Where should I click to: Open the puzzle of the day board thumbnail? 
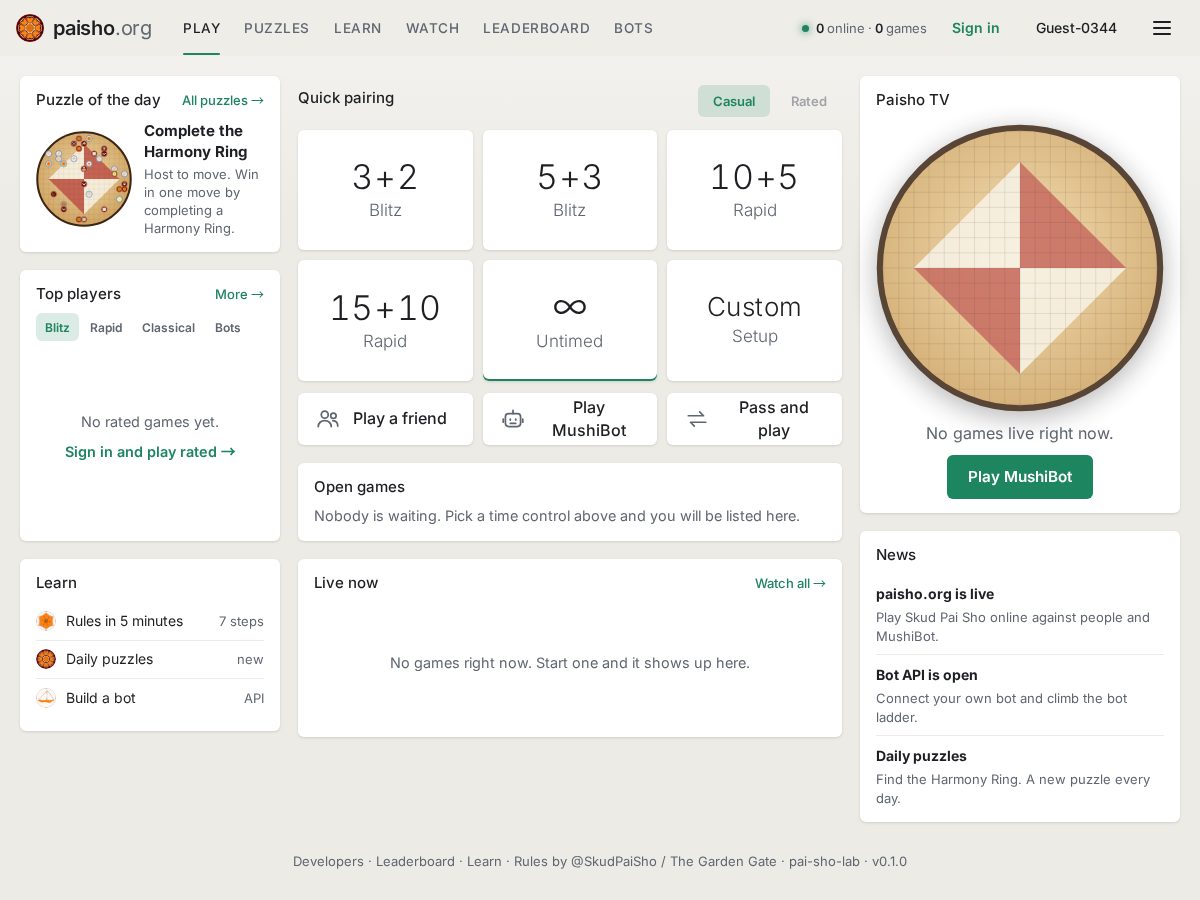(x=84, y=179)
